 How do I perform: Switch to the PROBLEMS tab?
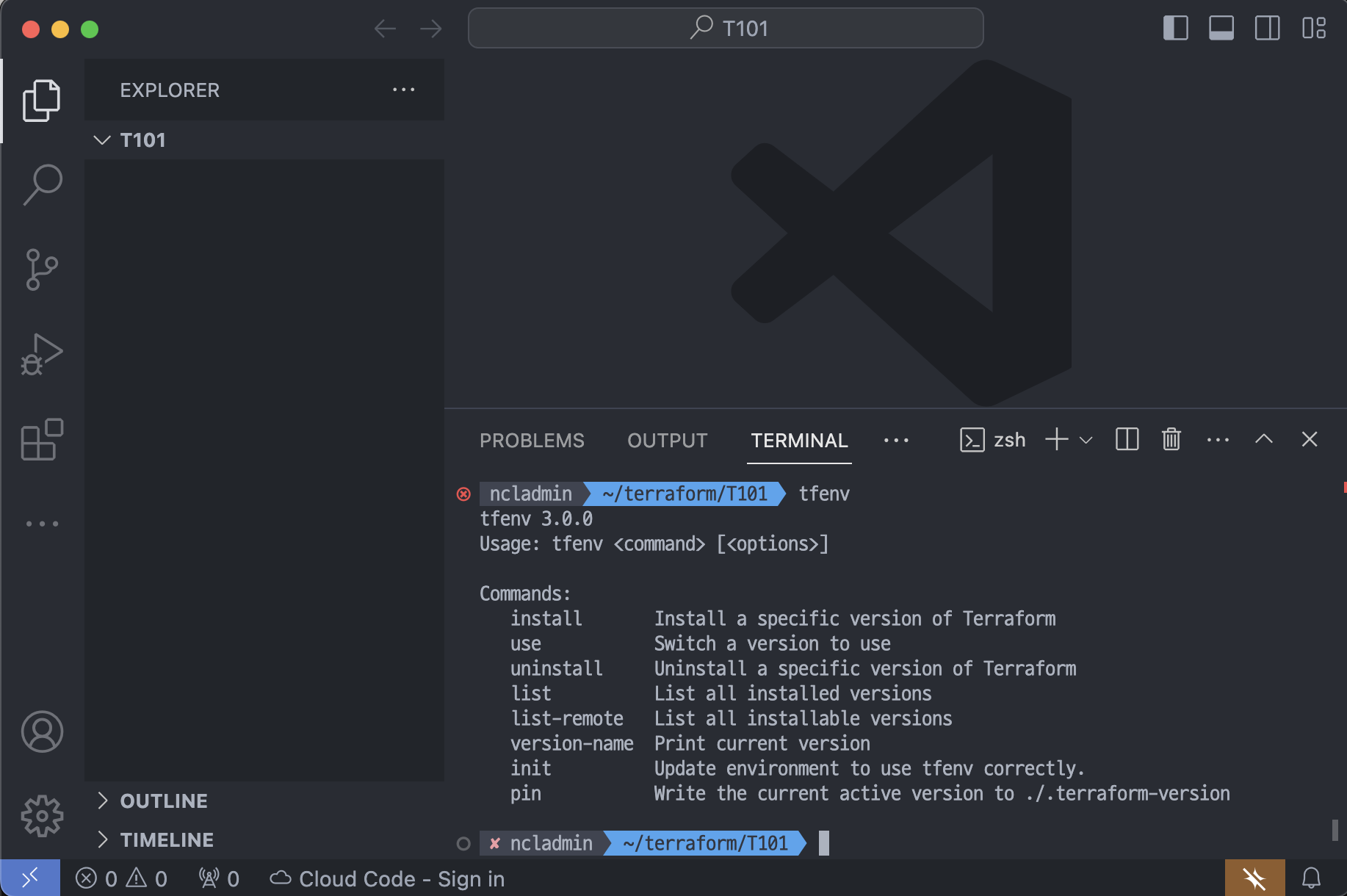point(532,440)
